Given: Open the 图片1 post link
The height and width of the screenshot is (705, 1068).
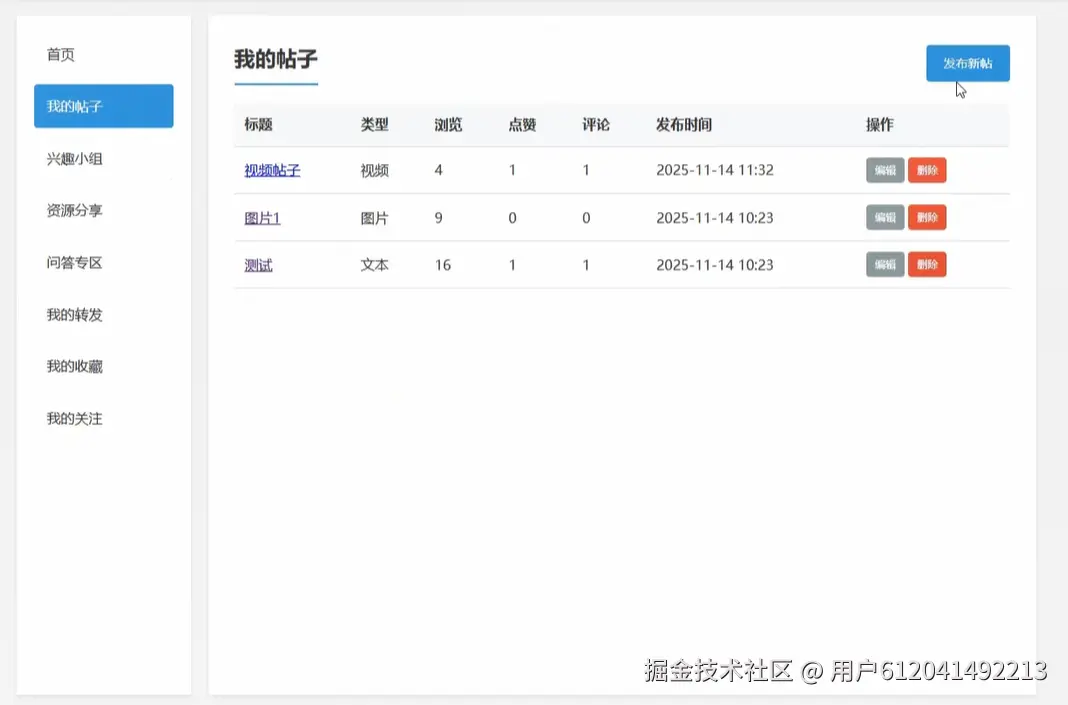Looking at the screenshot, I should pos(262,217).
